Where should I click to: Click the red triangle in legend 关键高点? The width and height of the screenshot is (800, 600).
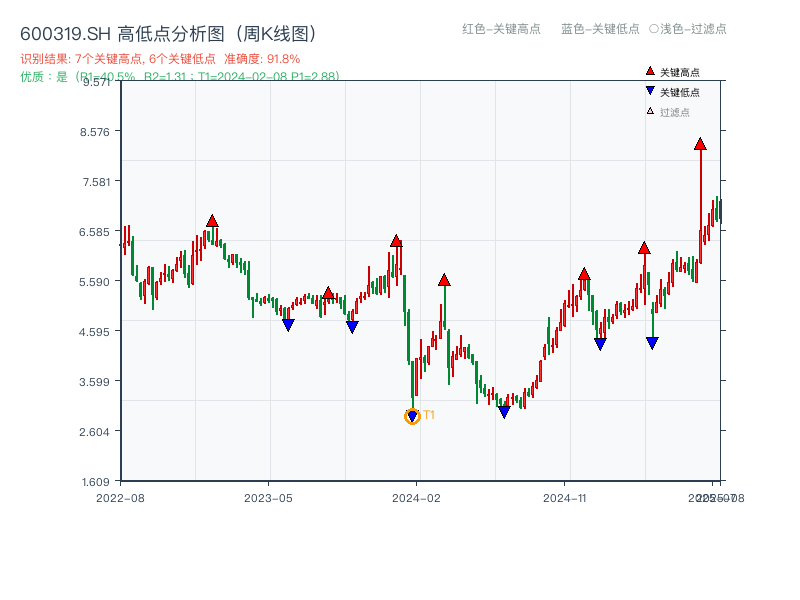tap(650, 71)
